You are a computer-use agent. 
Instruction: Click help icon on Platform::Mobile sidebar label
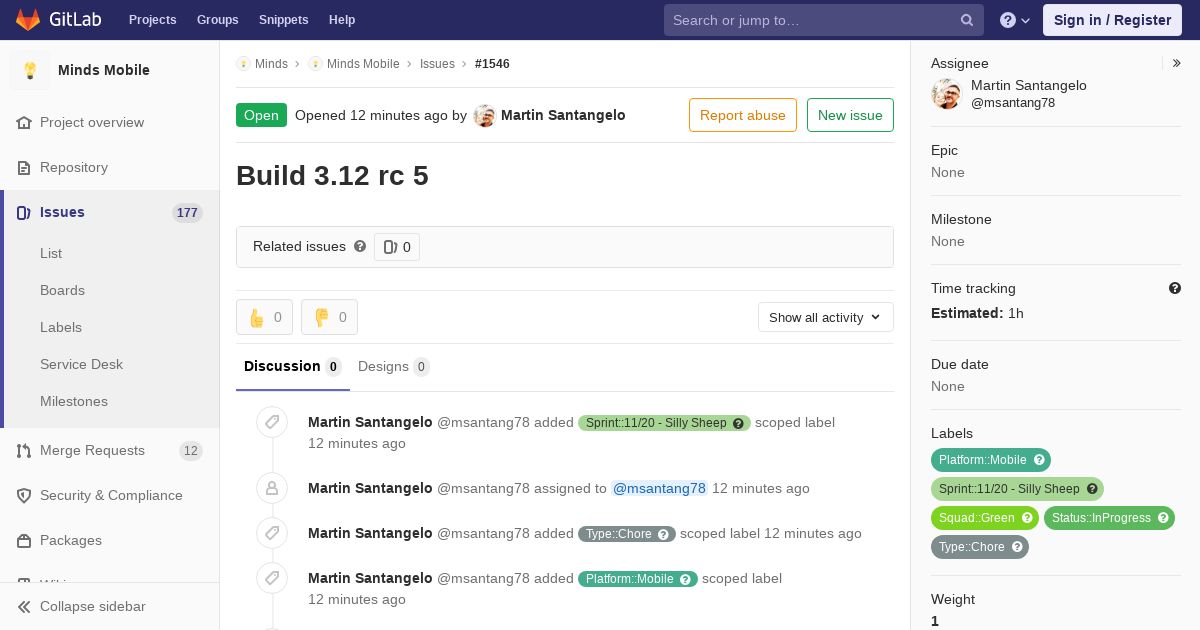tap(1039, 460)
